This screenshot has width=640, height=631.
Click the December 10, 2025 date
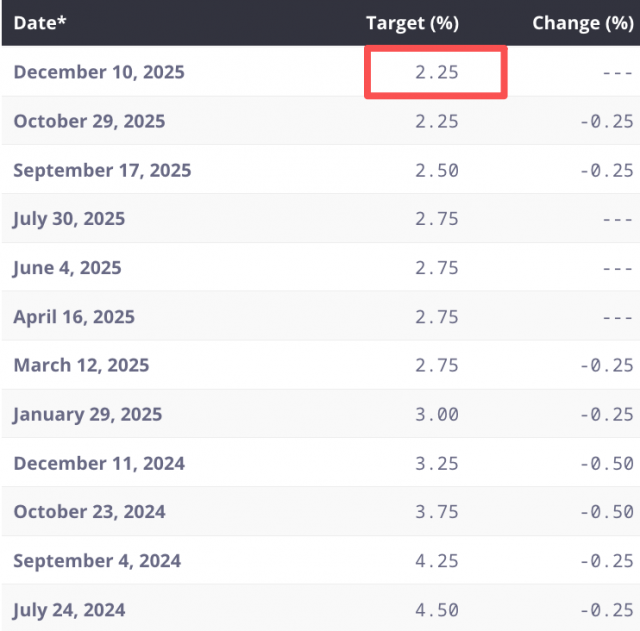click(99, 72)
